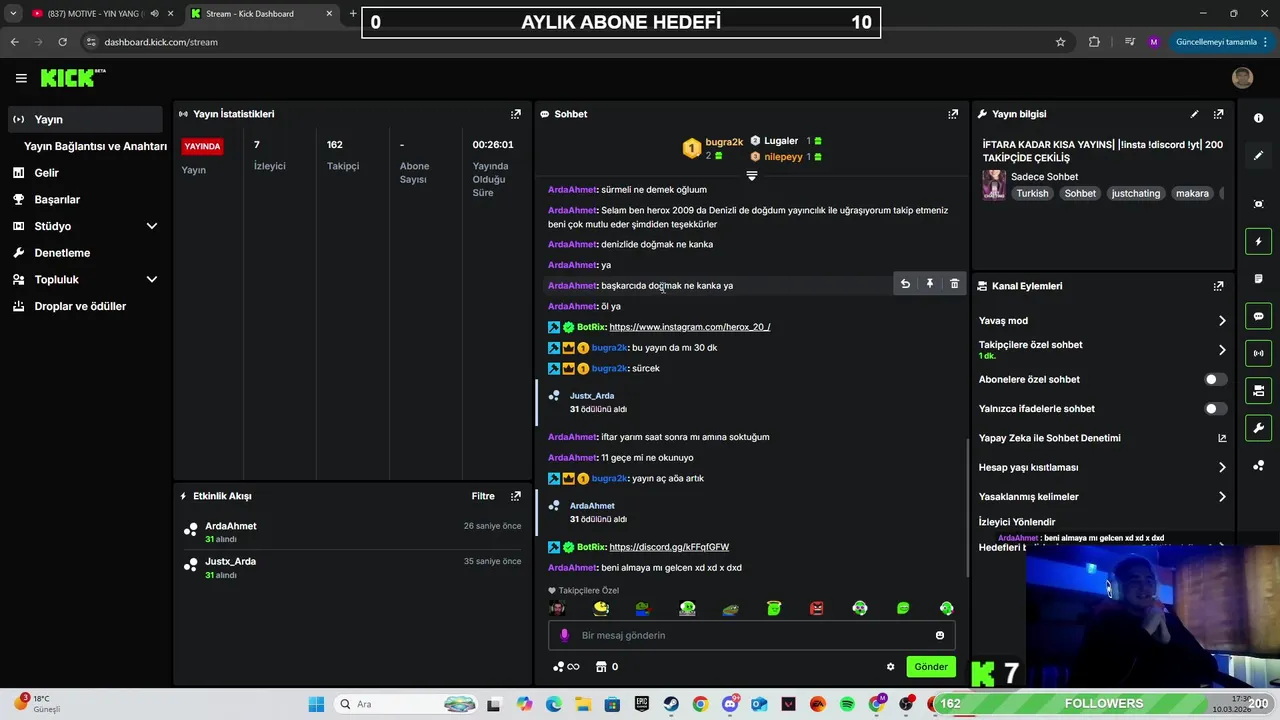The height and width of the screenshot is (720, 1280).
Task: Toggle Abonelere özel sohbet switch
Action: (1215, 380)
